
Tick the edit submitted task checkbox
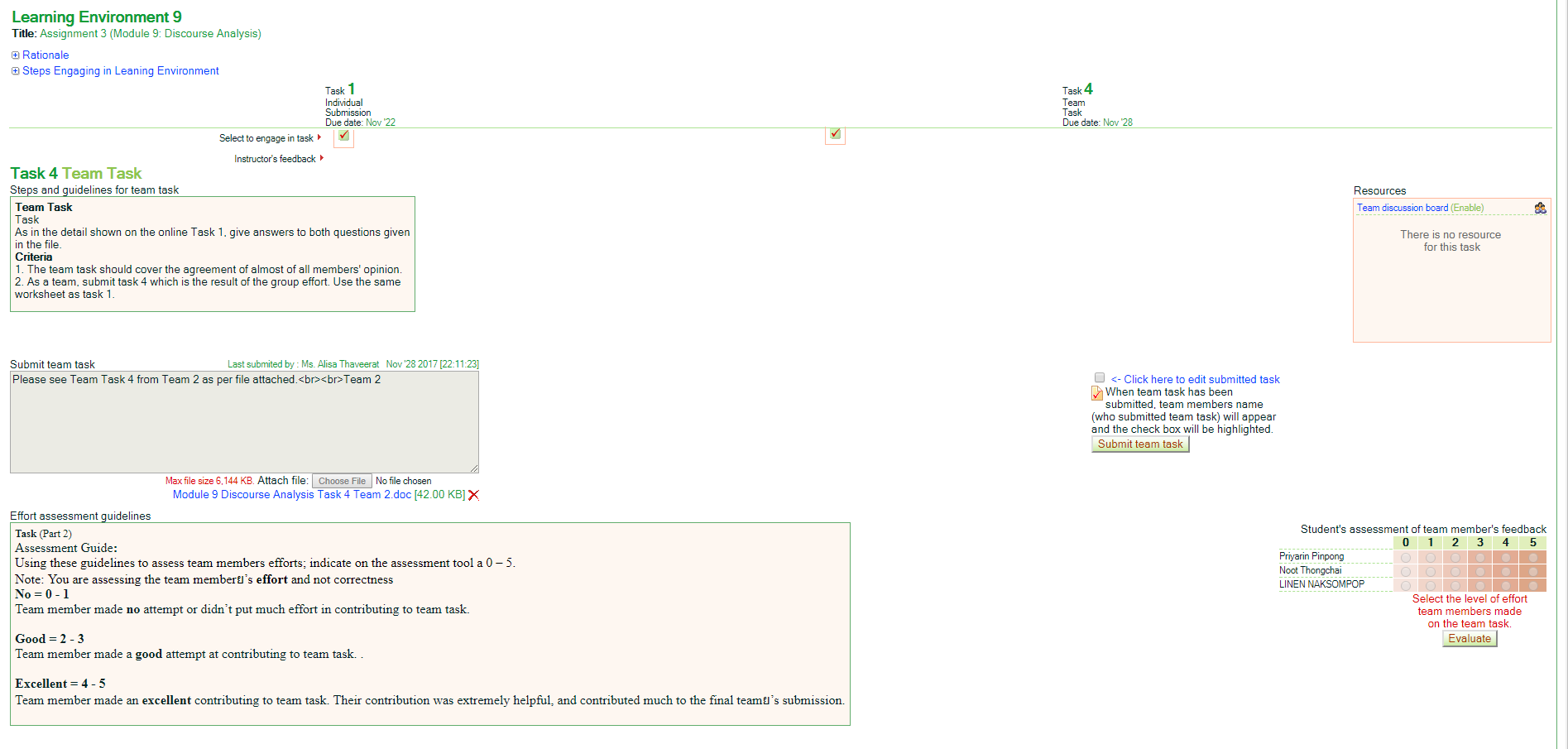1100,378
